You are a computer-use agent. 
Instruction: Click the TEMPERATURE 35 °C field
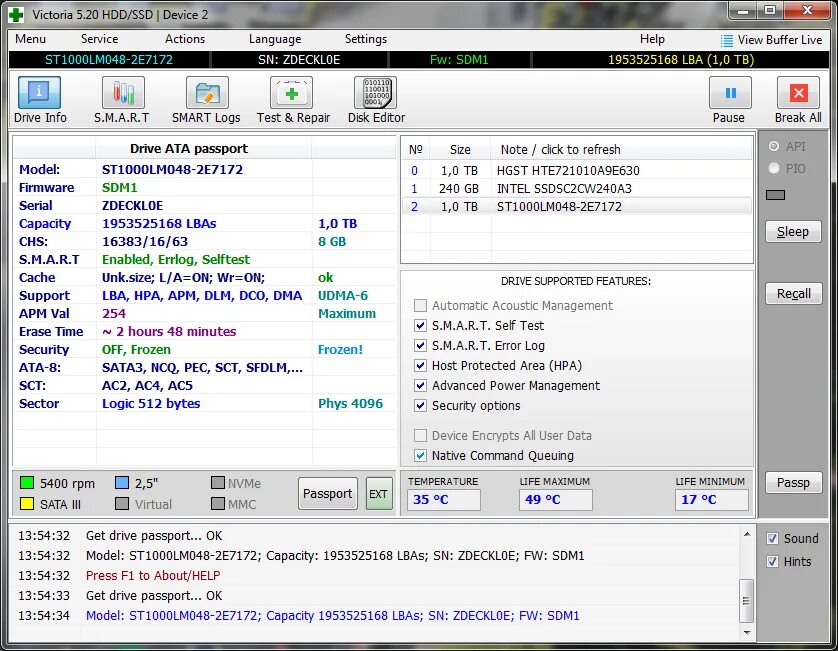tap(444, 500)
